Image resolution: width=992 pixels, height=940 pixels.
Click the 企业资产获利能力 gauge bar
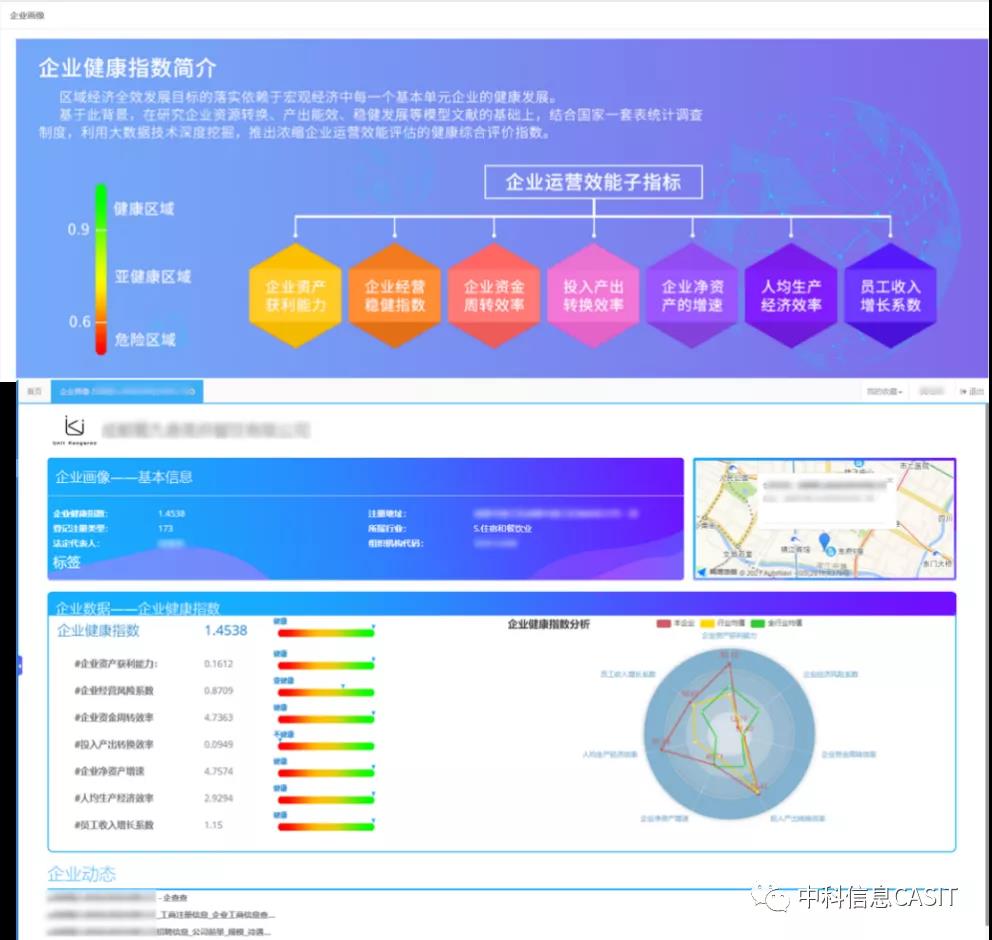click(x=326, y=665)
